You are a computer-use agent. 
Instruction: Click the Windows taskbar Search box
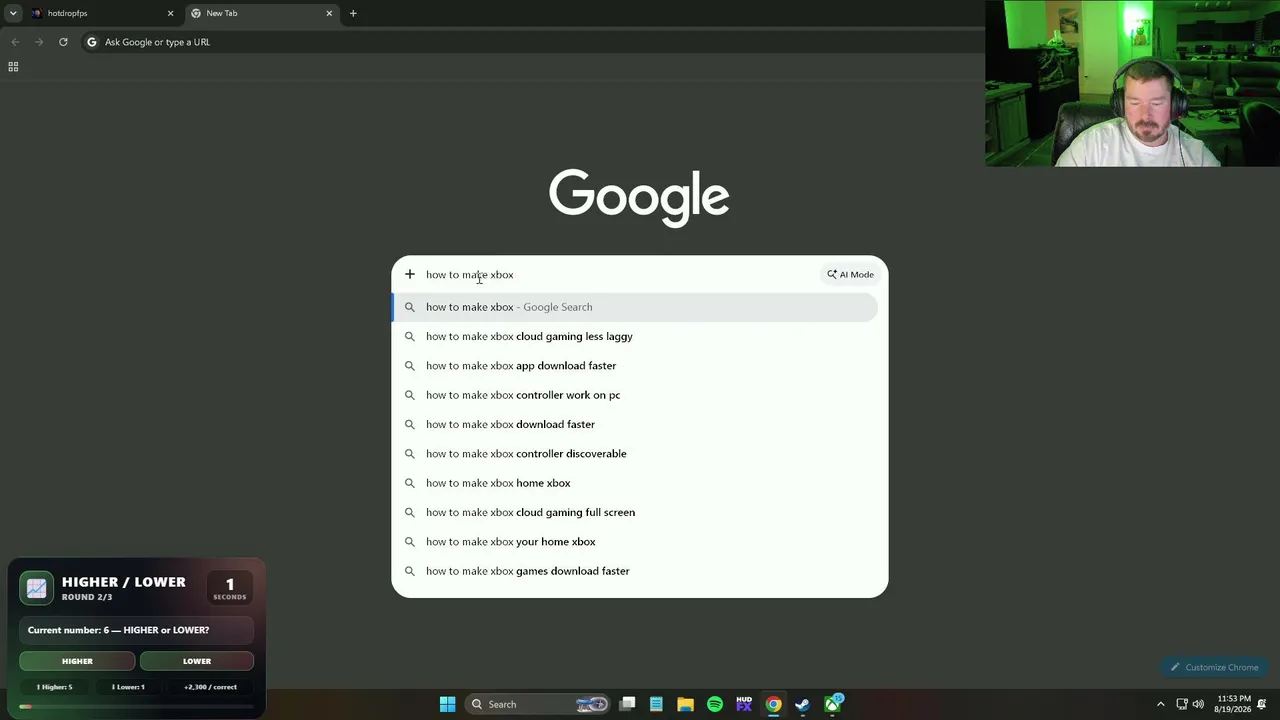click(x=537, y=704)
